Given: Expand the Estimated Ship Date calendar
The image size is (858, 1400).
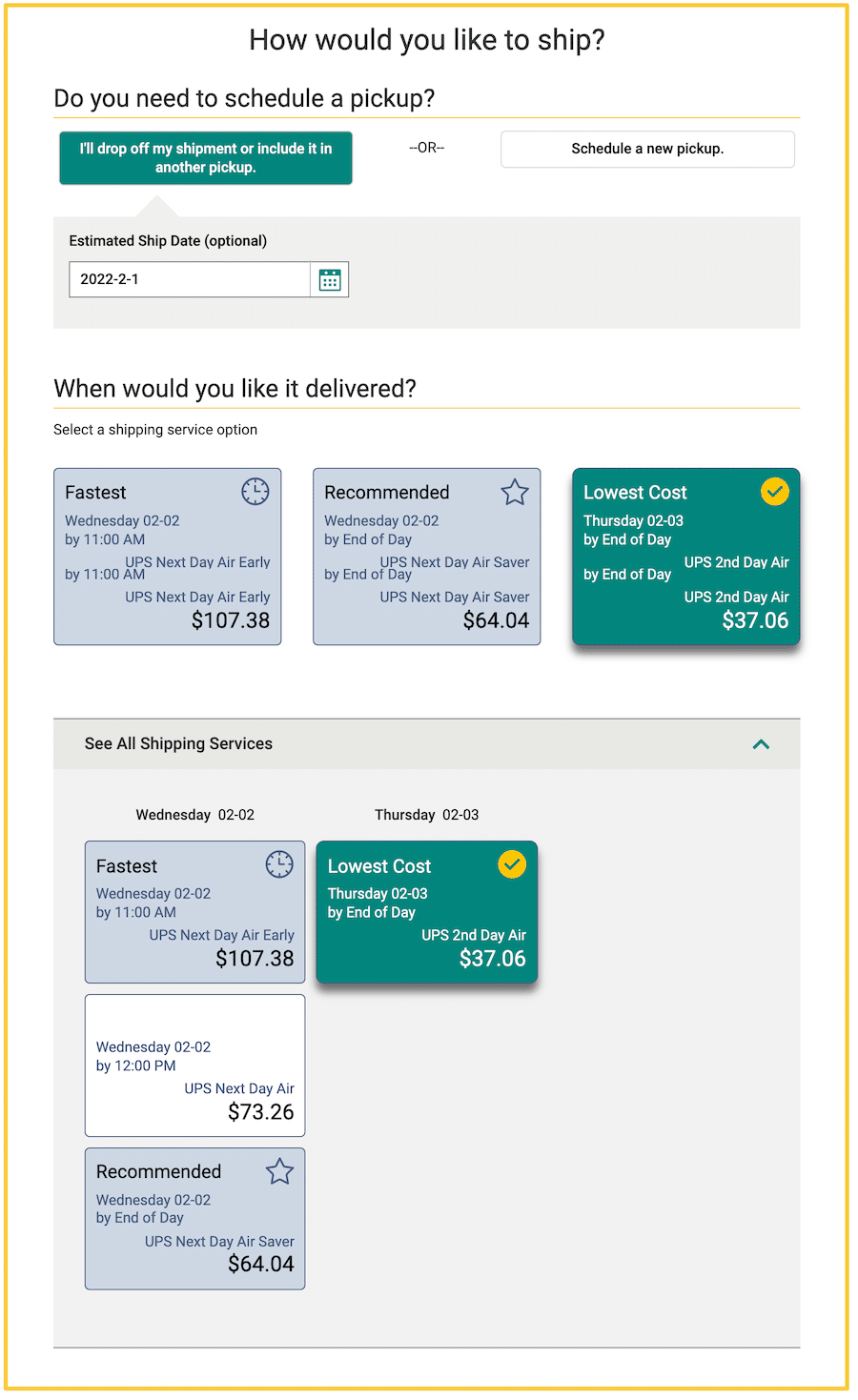Looking at the screenshot, I should tap(330, 279).
